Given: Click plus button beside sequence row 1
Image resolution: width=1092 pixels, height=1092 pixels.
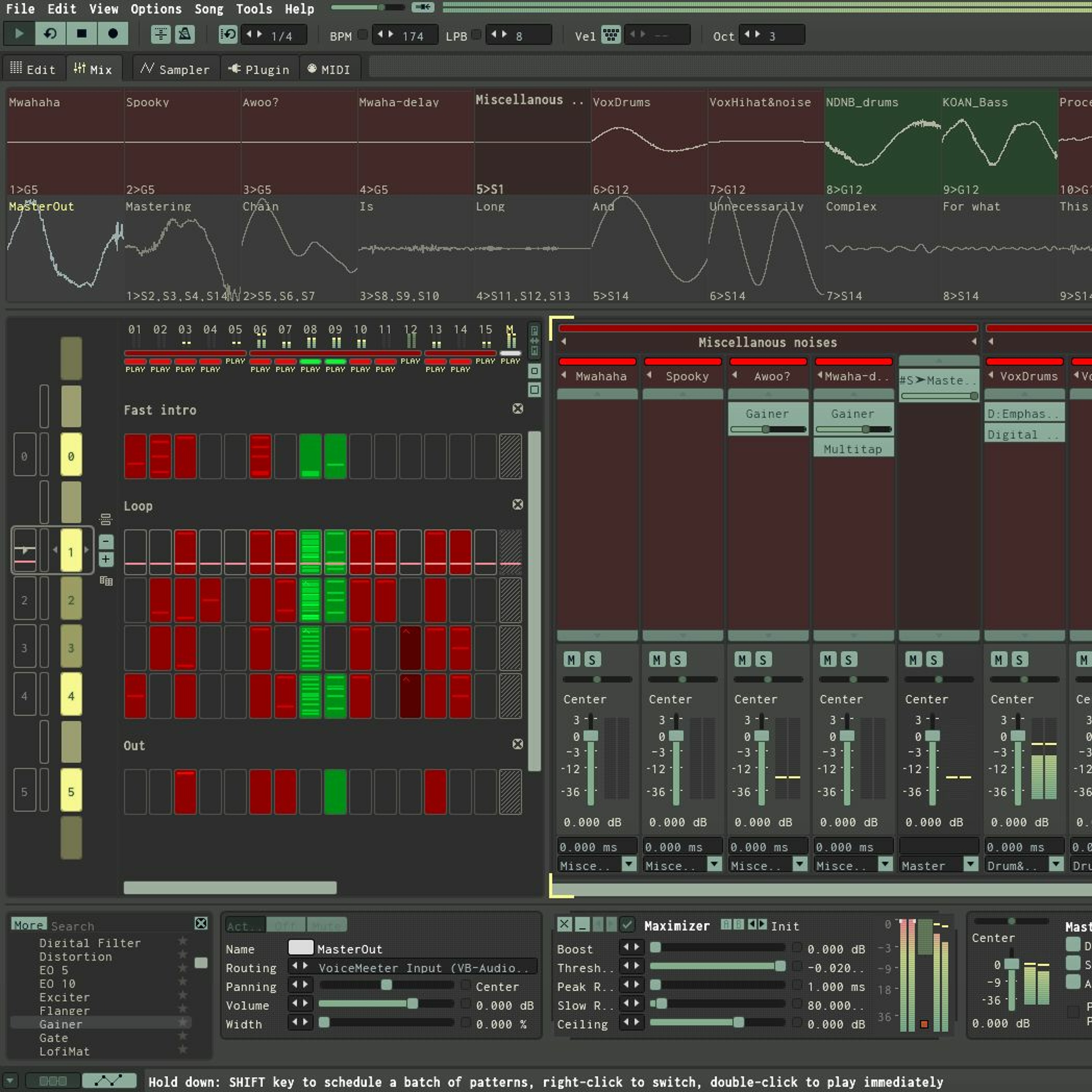Looking at the screenshot, I should tap(106, 559).
